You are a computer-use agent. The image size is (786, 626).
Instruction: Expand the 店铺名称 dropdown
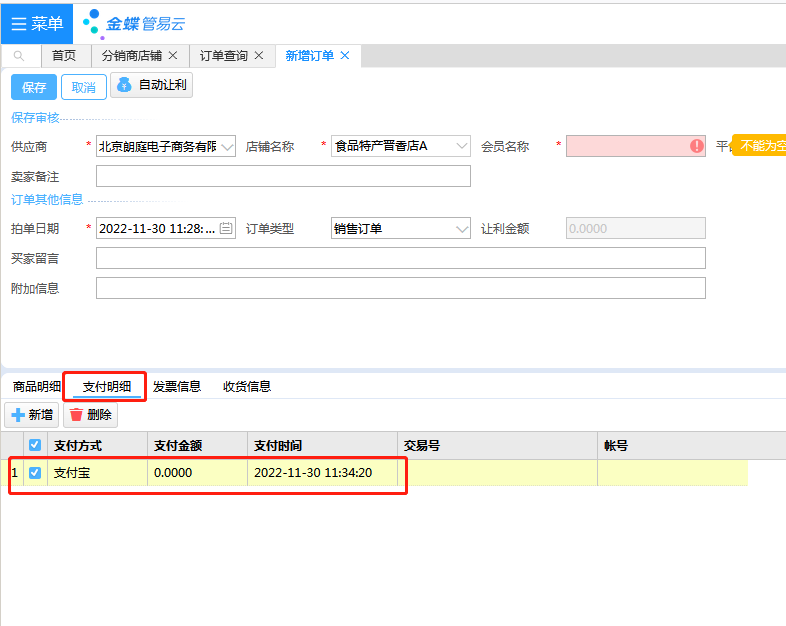coord(461,147)
